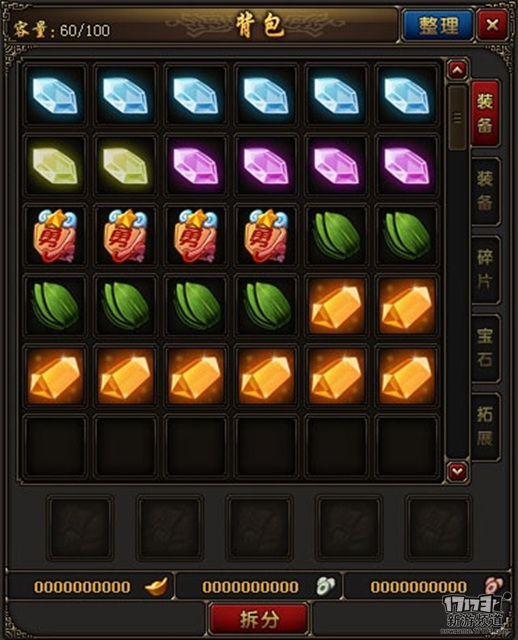Viewport: 518px width, 640px height.
Task: Click the first locked expansion slot
Action: click(x=80, y=527)
